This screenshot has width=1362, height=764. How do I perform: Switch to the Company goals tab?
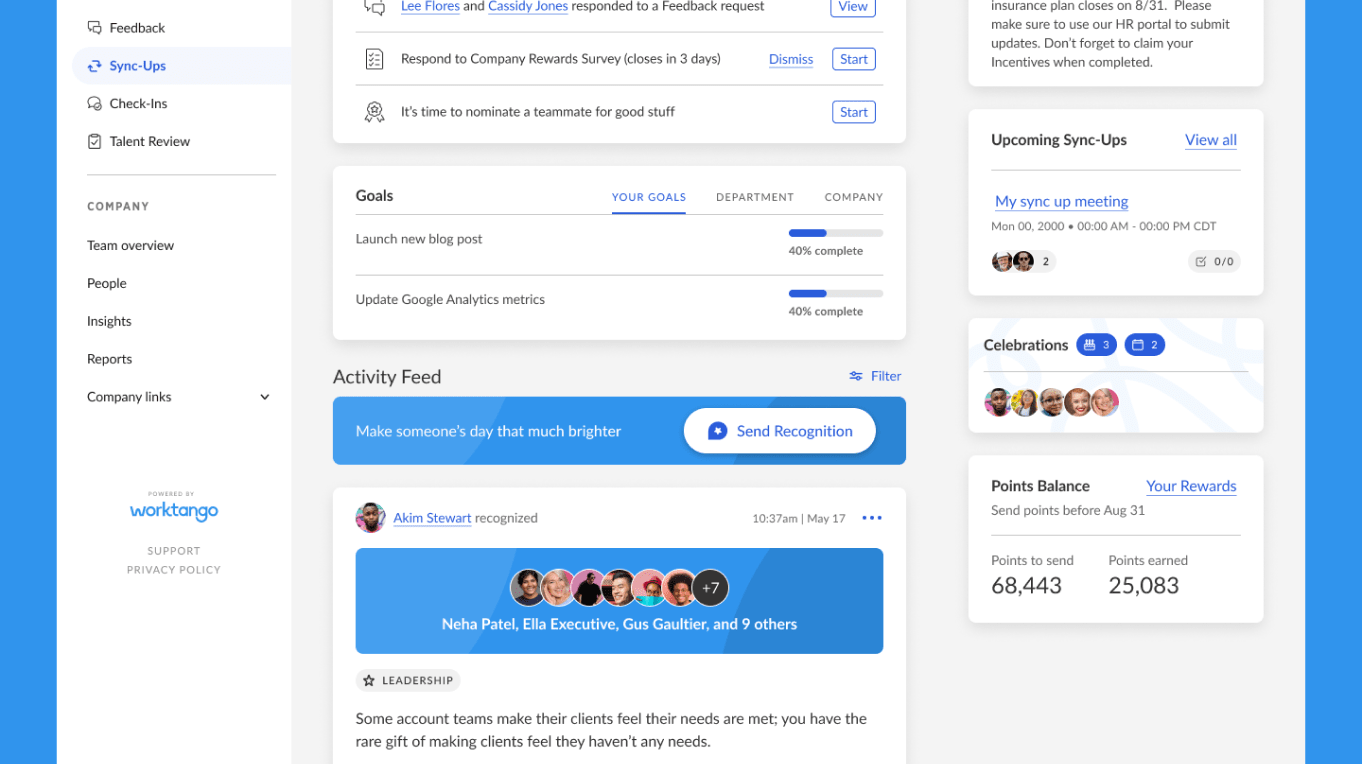point(853,197)
